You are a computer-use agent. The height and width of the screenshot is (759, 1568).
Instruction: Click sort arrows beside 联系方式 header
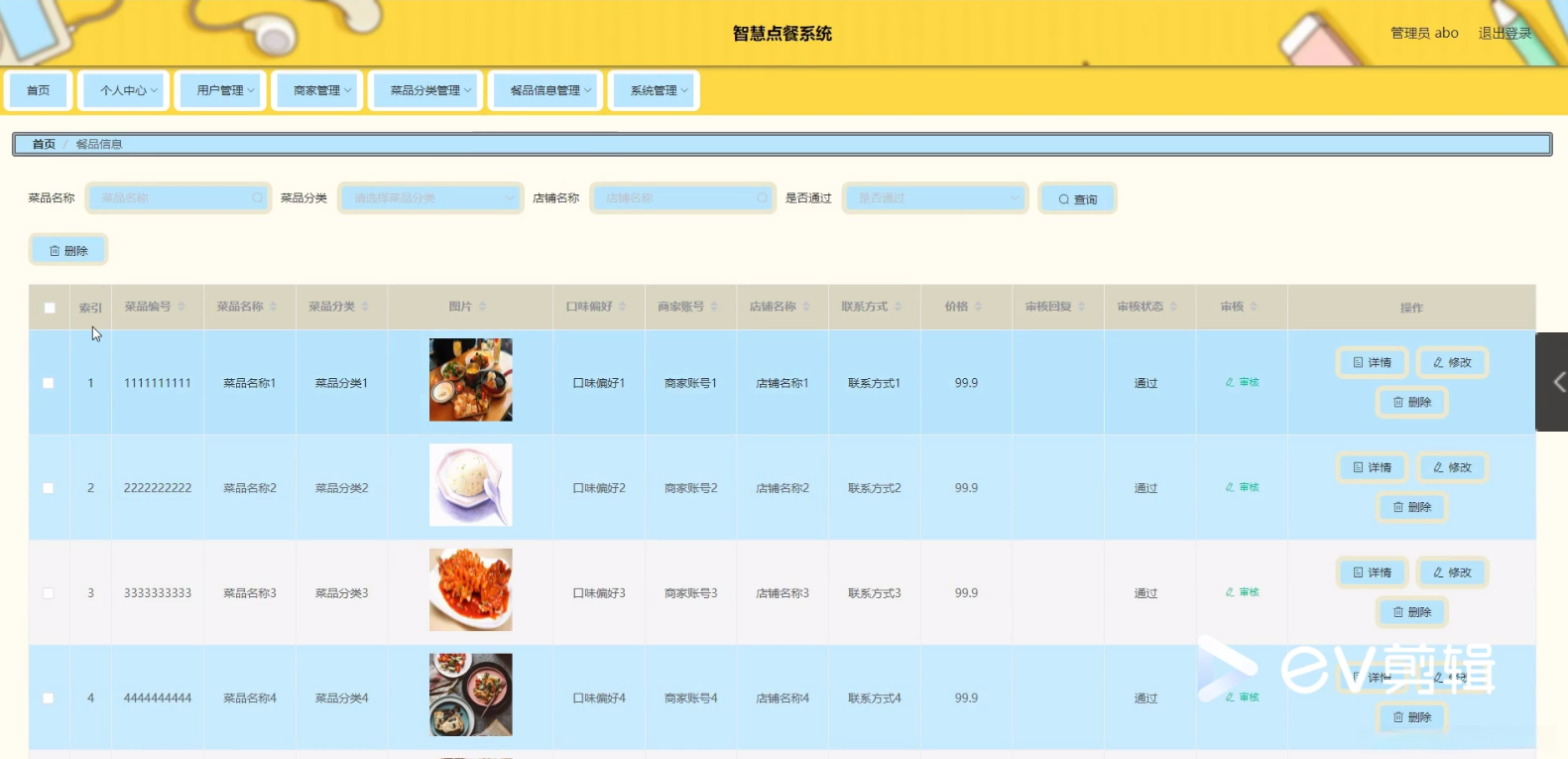click(899, 307)
